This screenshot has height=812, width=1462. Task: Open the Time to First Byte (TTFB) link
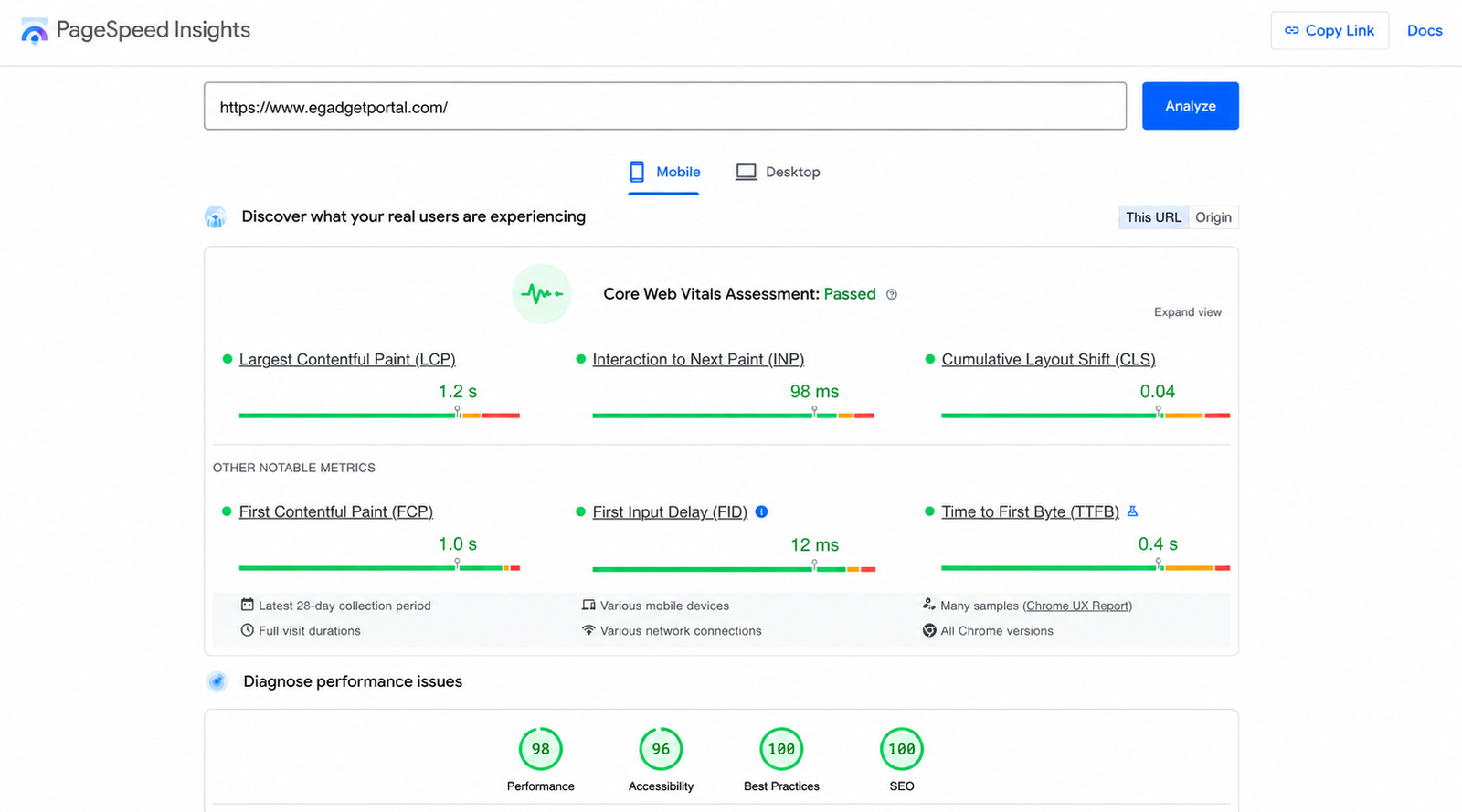1030,512
